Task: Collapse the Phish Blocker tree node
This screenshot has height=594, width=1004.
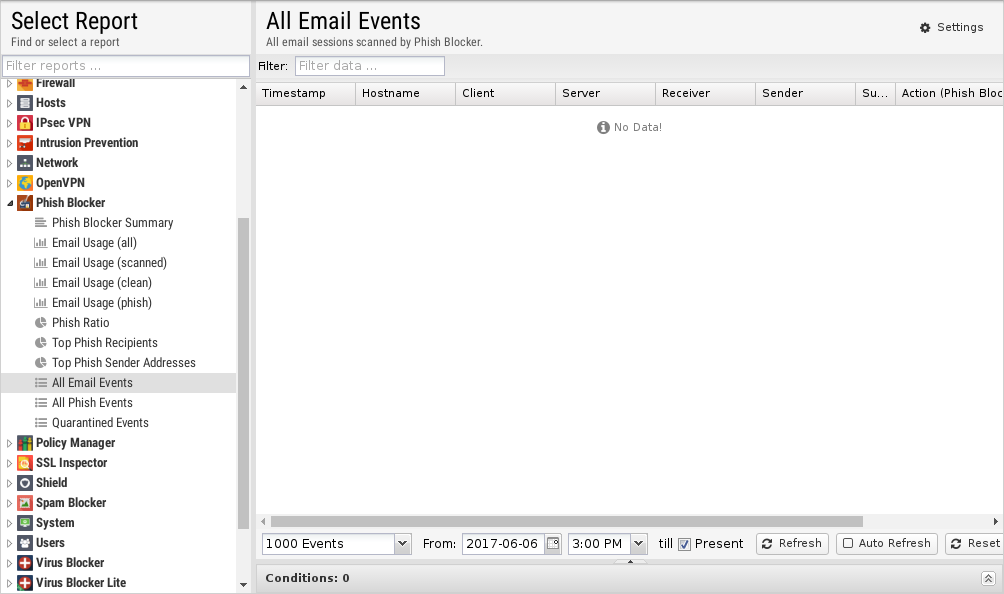Action: (x=9, y=203)
